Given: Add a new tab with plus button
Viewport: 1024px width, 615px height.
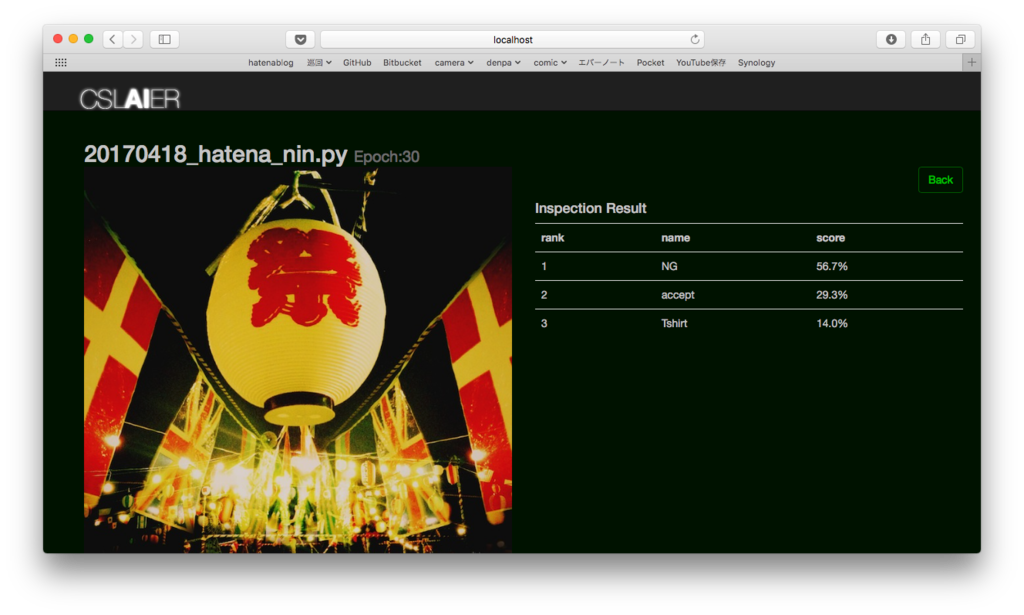Looking at the screenshot, I should 971,63.
